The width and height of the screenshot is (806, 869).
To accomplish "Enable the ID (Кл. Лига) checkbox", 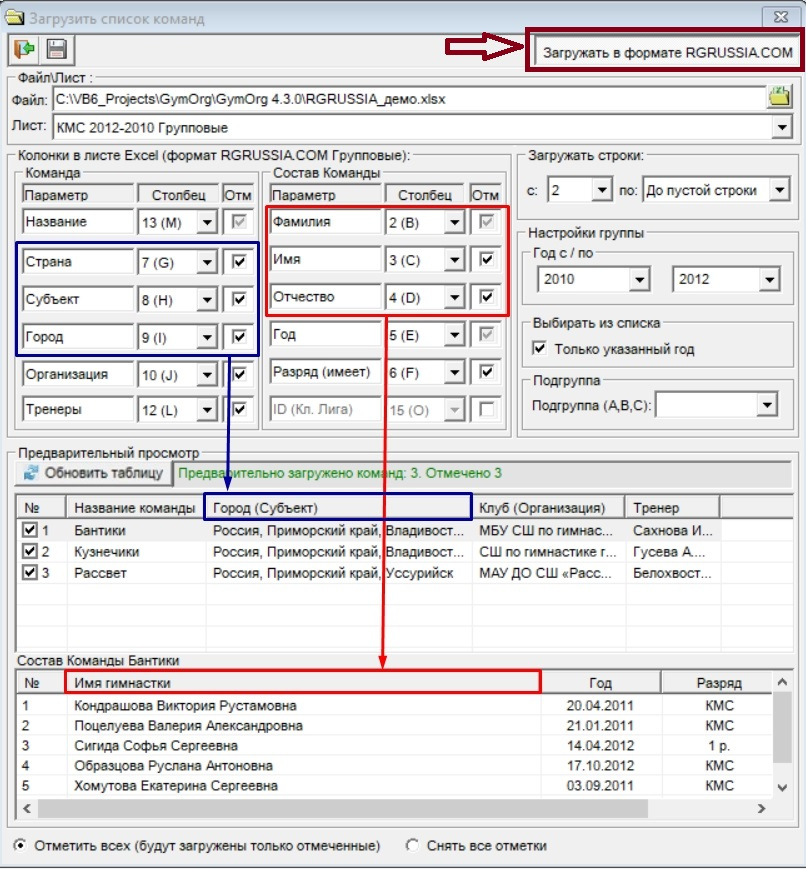I will coord(485,408).
